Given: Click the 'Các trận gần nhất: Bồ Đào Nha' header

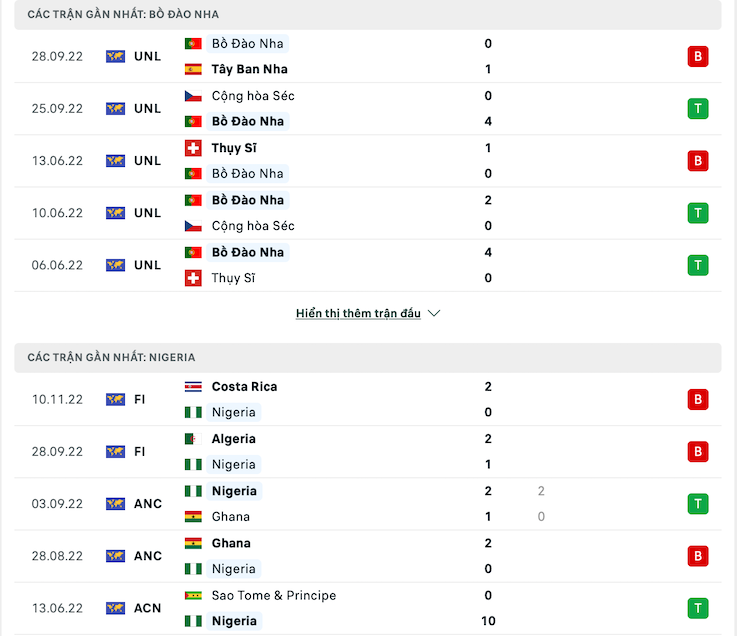Looking at the screenshot, I should [x=123, y=14].
